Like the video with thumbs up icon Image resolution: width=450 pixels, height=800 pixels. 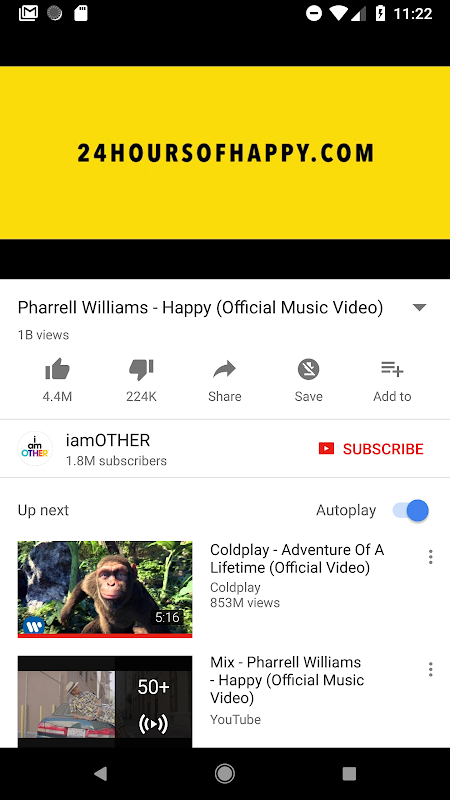point(57,369)
